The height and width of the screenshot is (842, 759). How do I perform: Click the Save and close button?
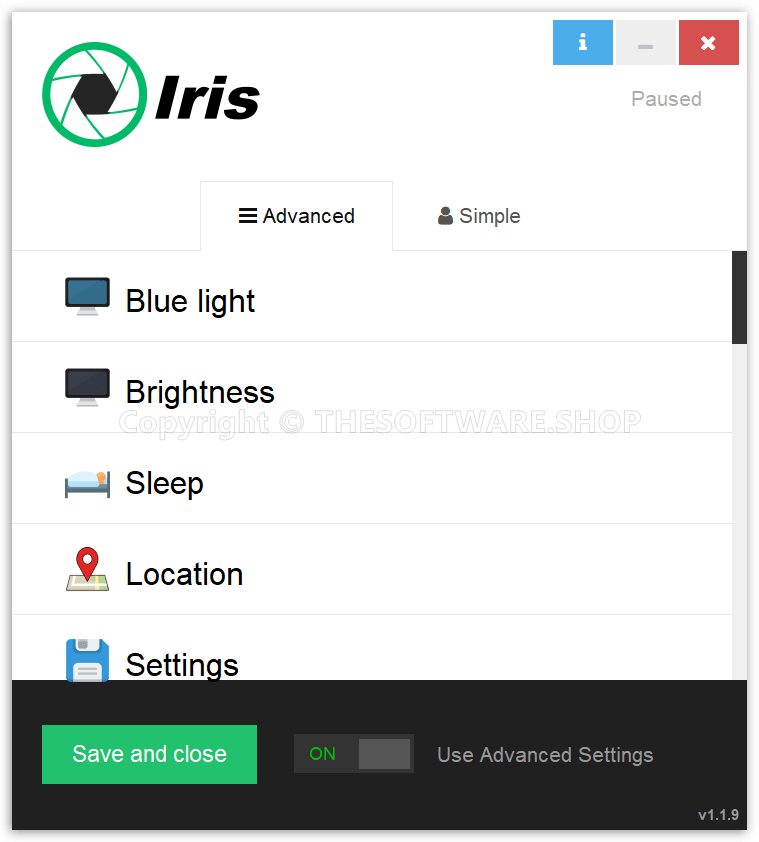click(149, 754)
